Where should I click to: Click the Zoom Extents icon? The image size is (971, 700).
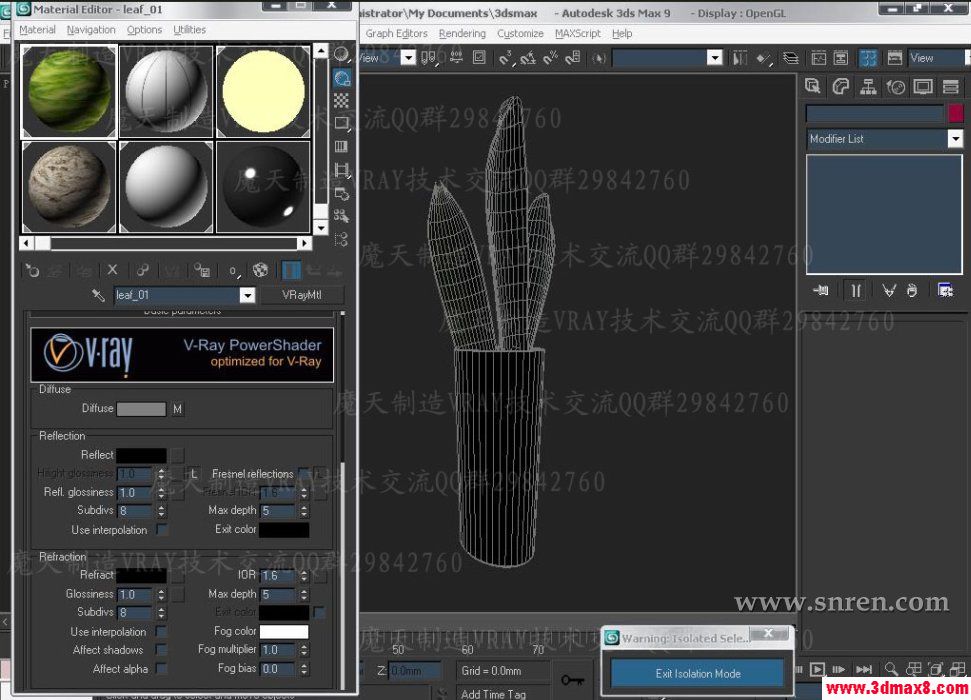[938, 668]
